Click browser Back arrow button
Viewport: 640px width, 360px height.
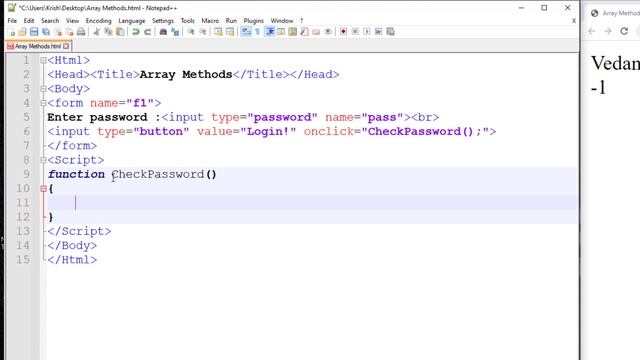(x=591, y=31)
